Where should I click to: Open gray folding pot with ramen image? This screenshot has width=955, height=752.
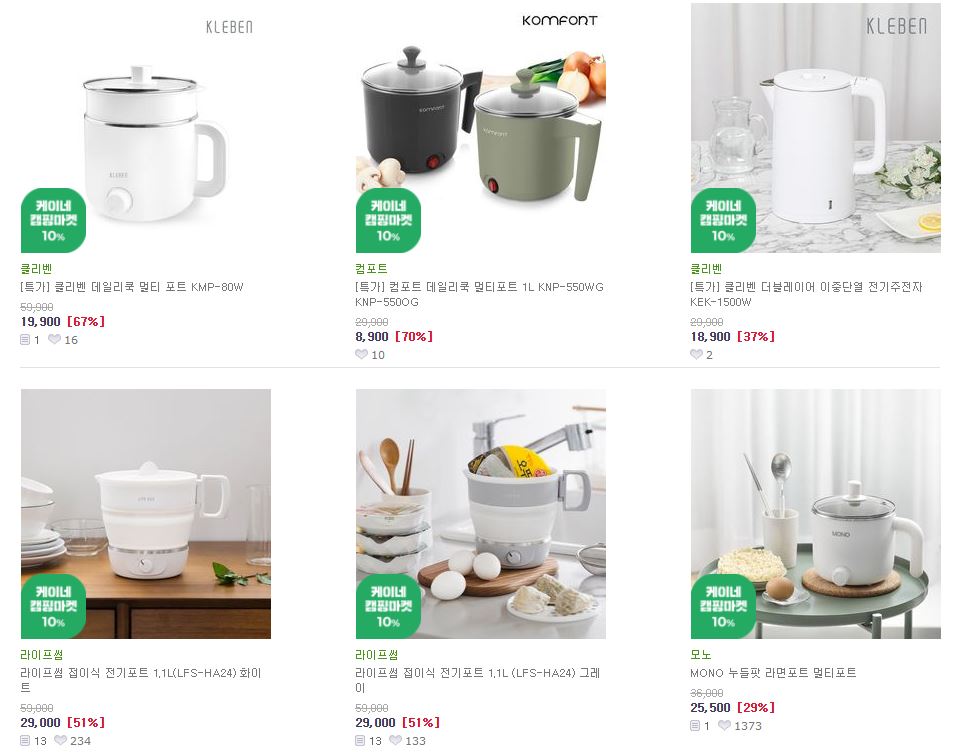[x=481, y=514]
